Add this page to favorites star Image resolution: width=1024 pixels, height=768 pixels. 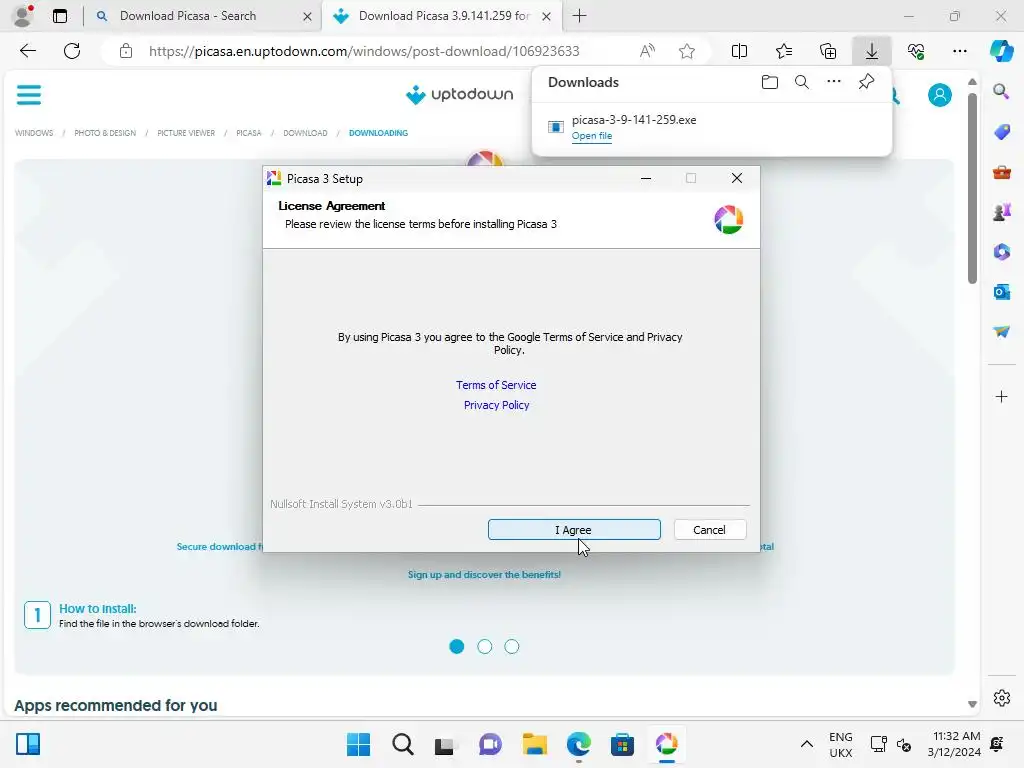686,51
